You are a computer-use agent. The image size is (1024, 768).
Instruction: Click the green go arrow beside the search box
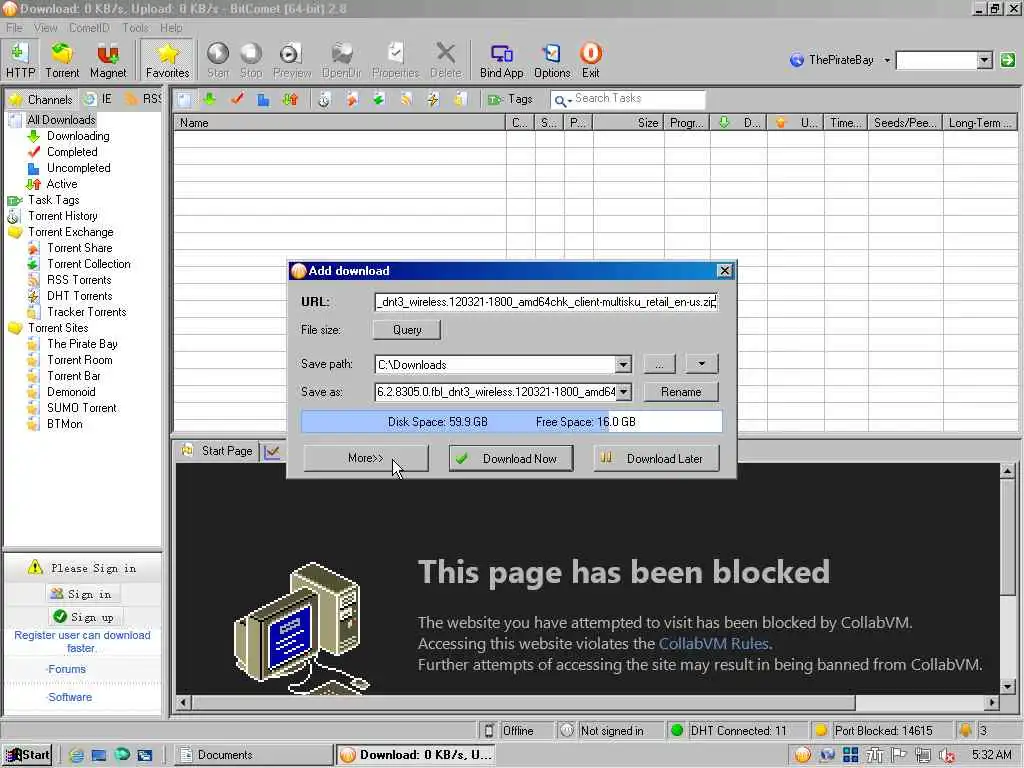click(1008, 60)
